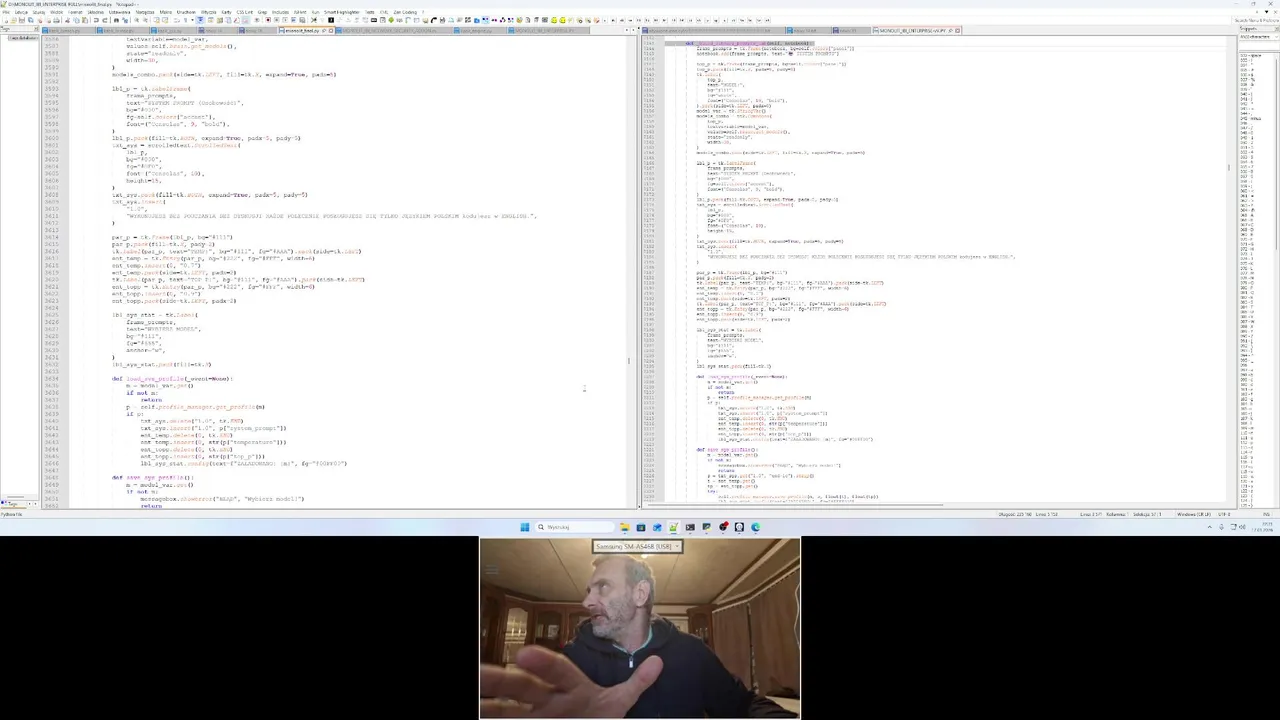The image size is (1280, 720).
Task: Click the Search Menu & Preferences field
Action: (x=1257, y=20)
